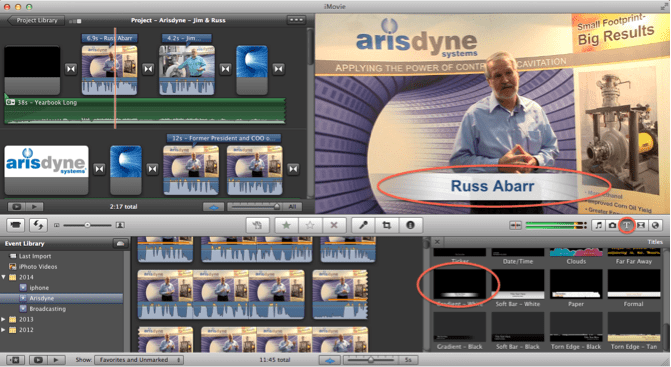Play selected event from beginning

click(56, 360)
